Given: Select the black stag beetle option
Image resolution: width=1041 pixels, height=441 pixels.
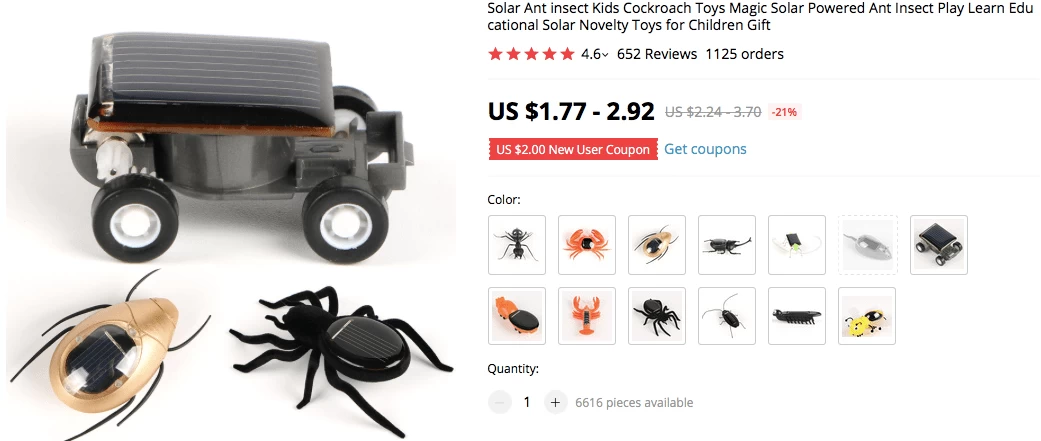Looking at the screenshot, I should click(727, 244).
